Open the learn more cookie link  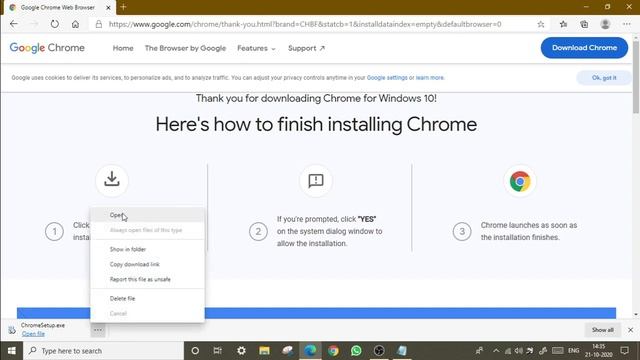point(430,78)
